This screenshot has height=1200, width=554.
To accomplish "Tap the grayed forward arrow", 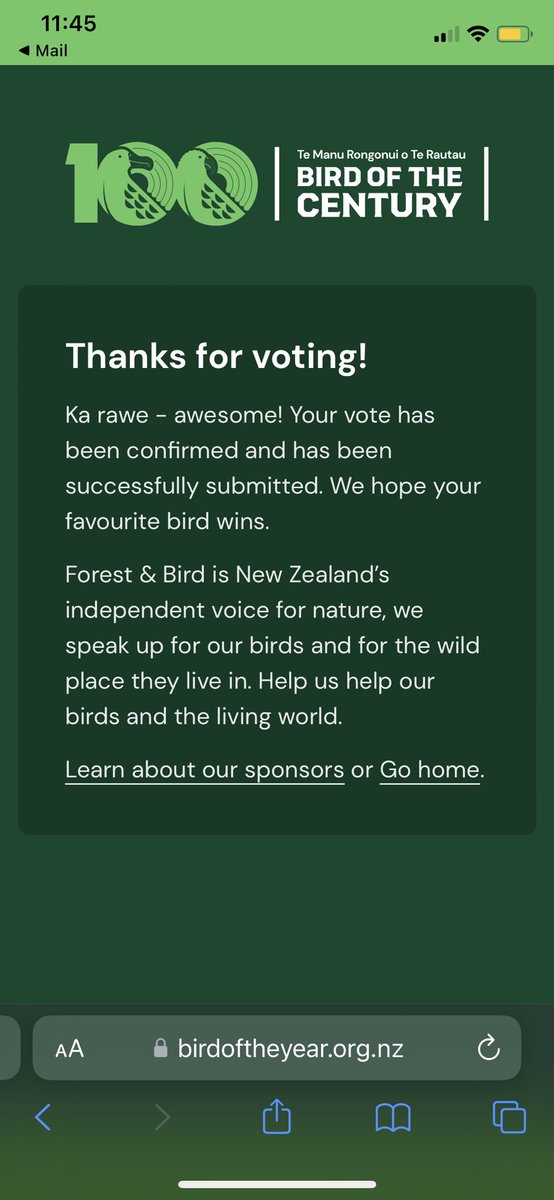I will (162, 1117).
